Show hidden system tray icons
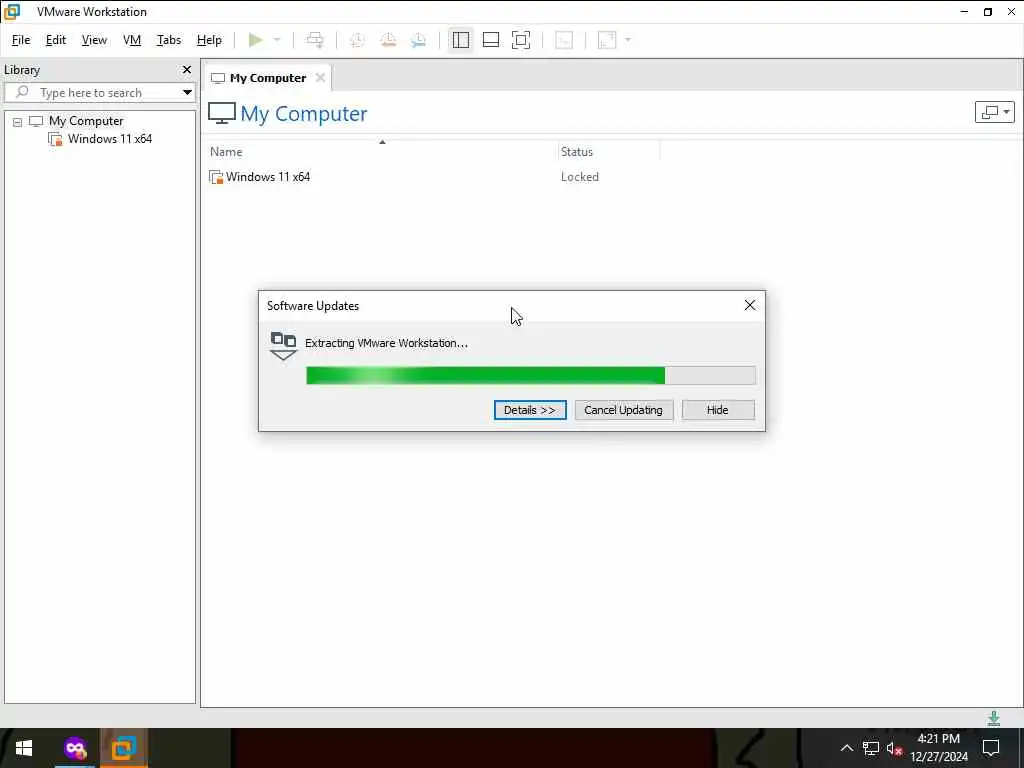Screen dimensions: 1024x768 pos(846,748)
